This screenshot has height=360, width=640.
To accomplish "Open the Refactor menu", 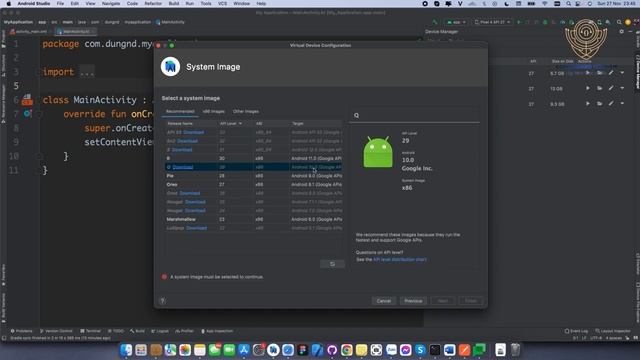I will pos(153,4).
